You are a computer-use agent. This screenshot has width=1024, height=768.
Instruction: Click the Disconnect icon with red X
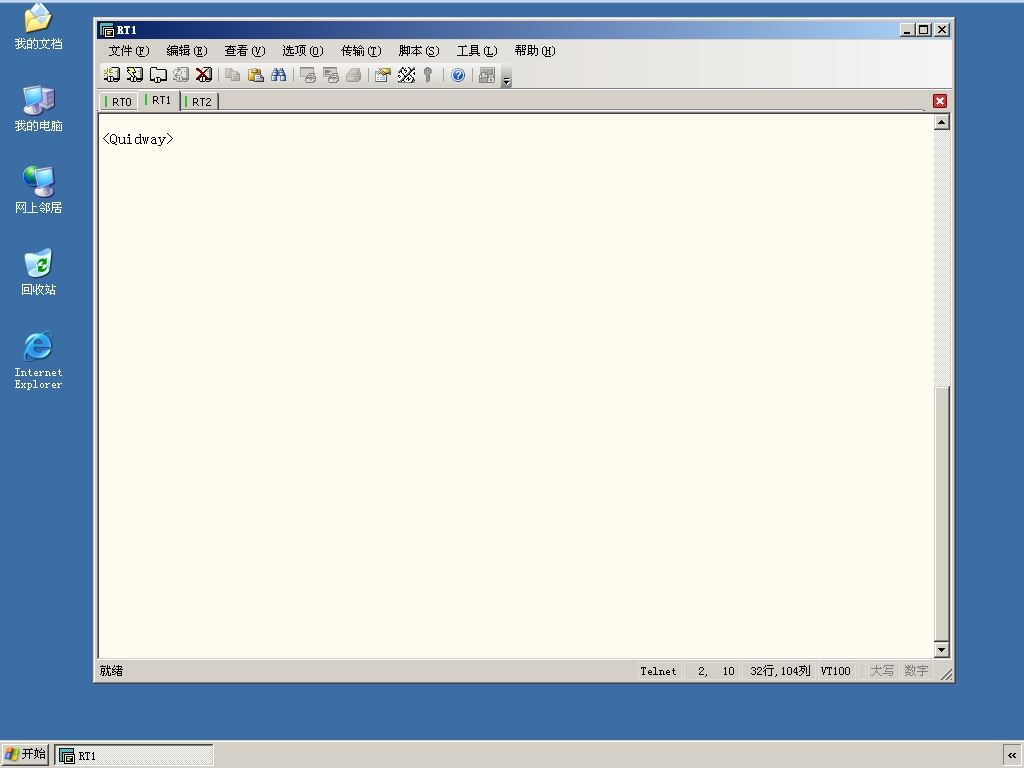(204, 75)
